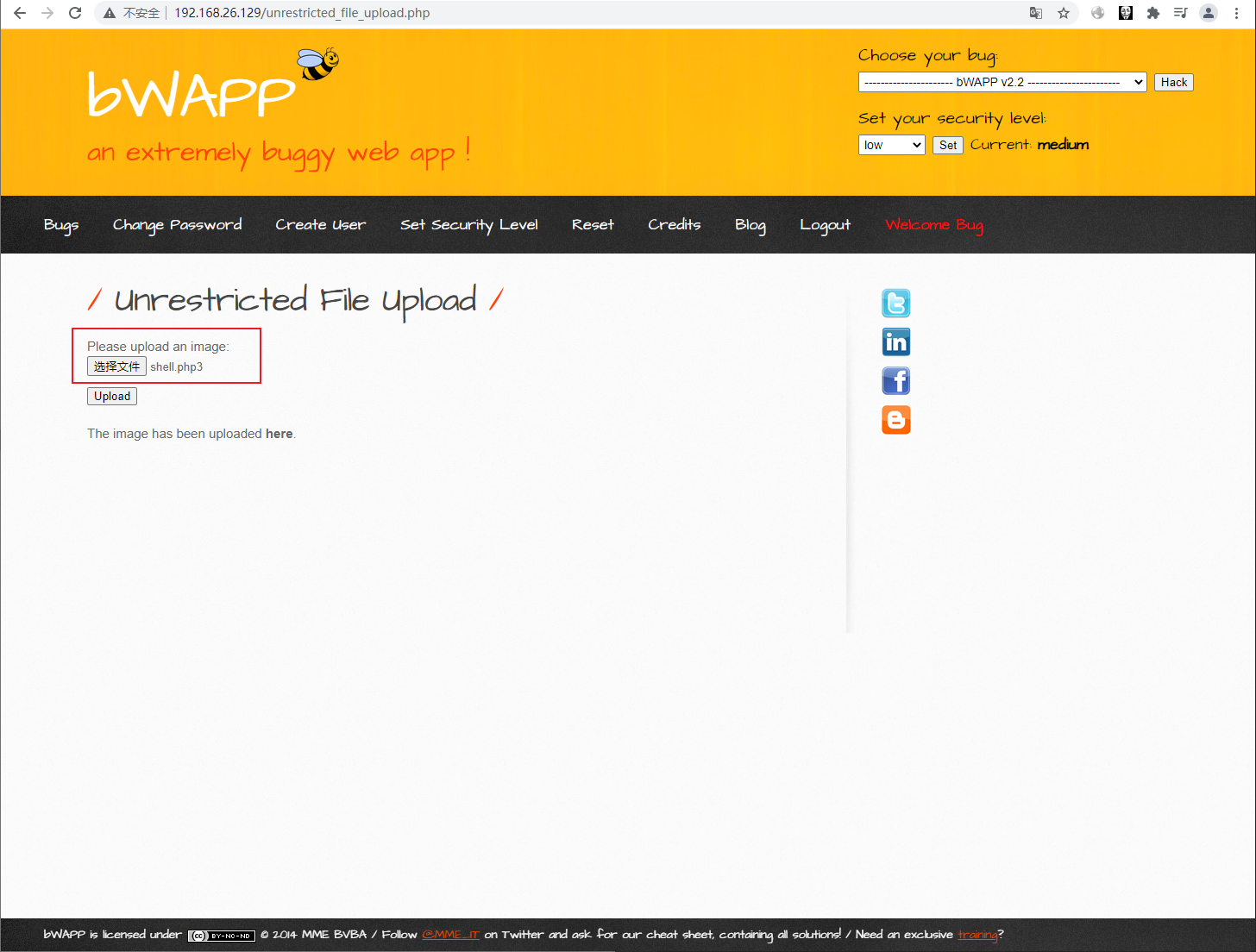Click the 'Choose your bug:' label
Image resolution: width=1256 pixels, height=952 pixels.
[x=928, y=56]
